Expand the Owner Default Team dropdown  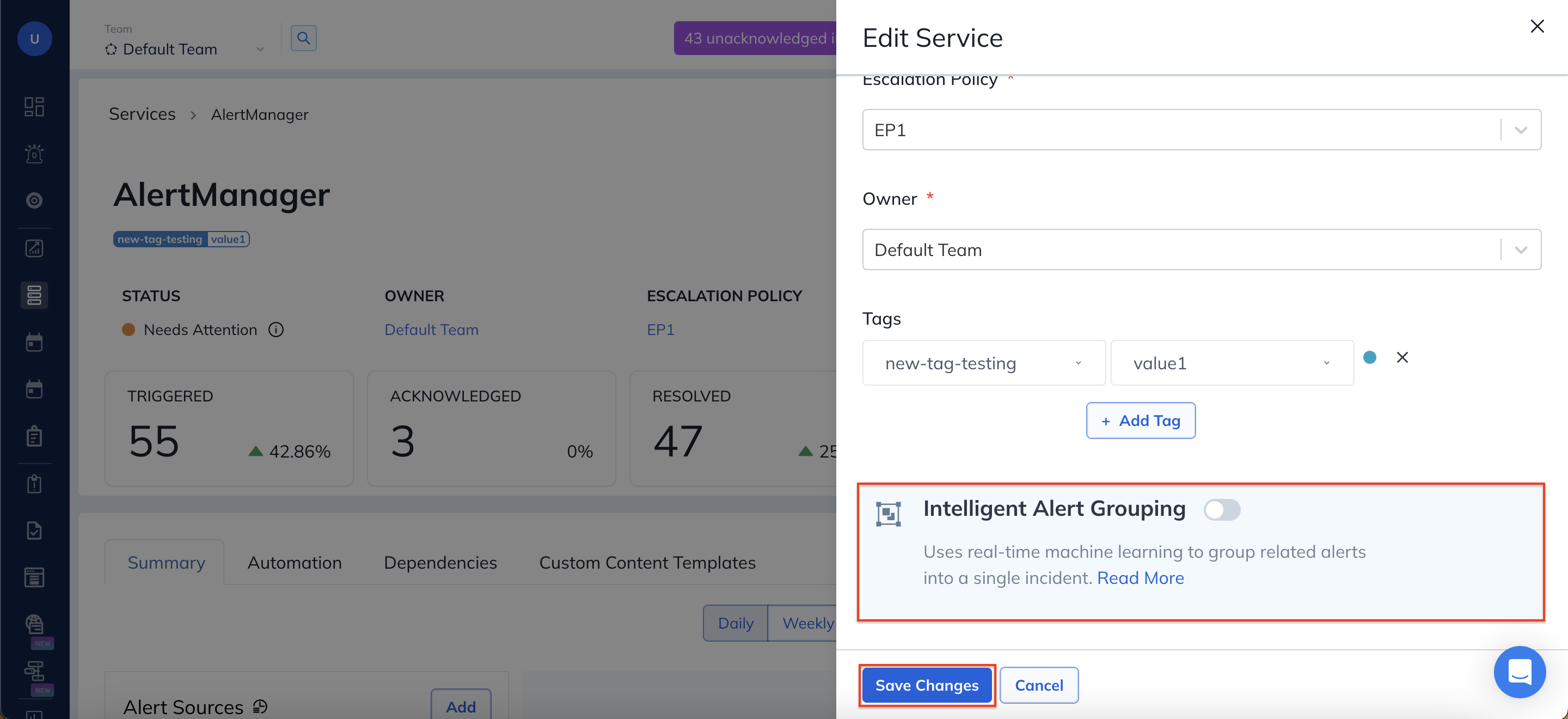point(1521,249)
